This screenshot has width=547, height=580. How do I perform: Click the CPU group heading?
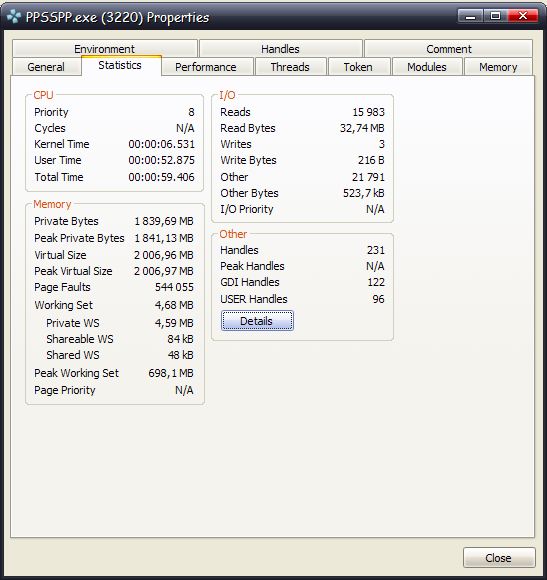[x=43, y=95]
